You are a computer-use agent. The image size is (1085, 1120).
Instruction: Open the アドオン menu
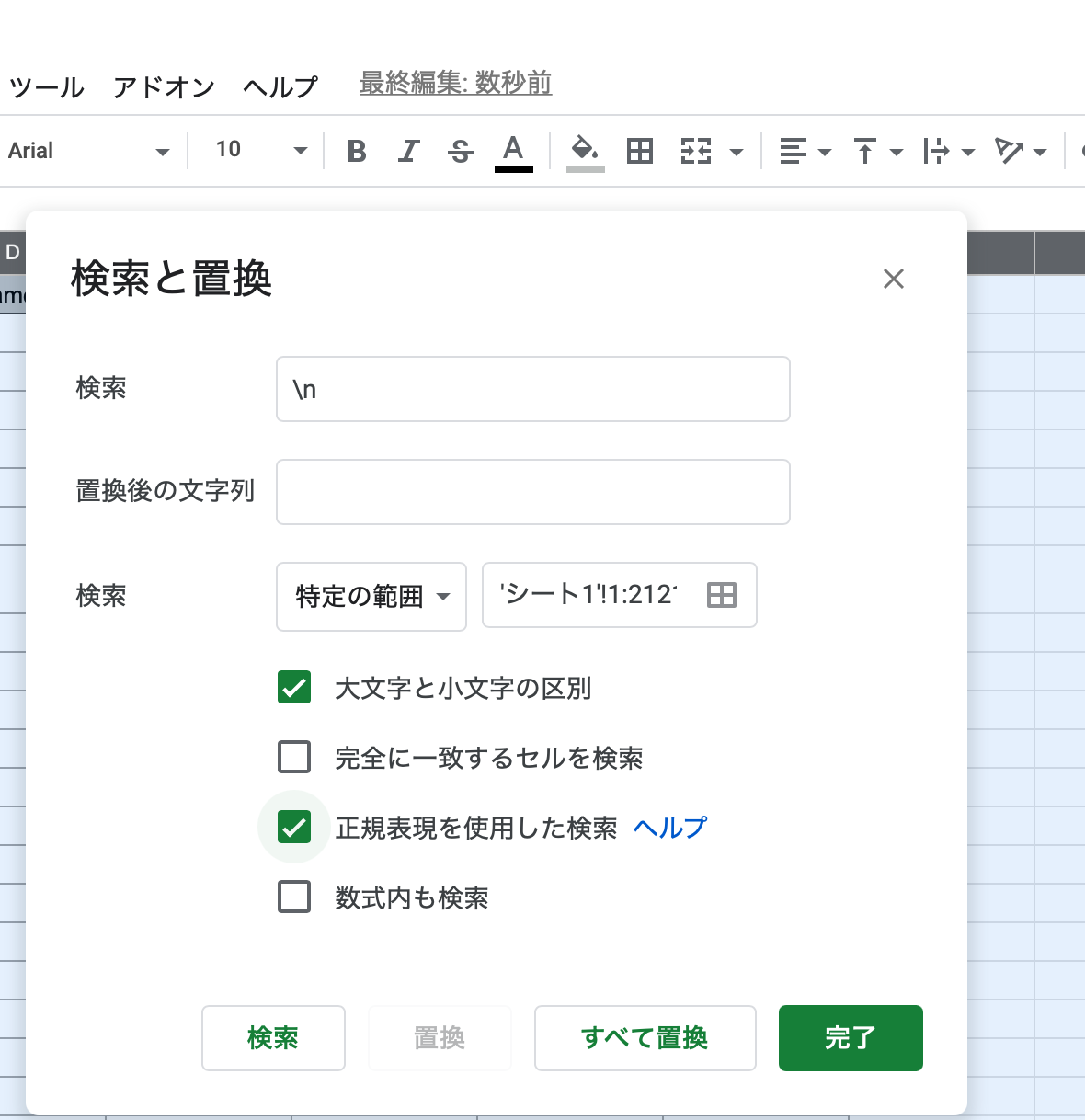(164, 87)
